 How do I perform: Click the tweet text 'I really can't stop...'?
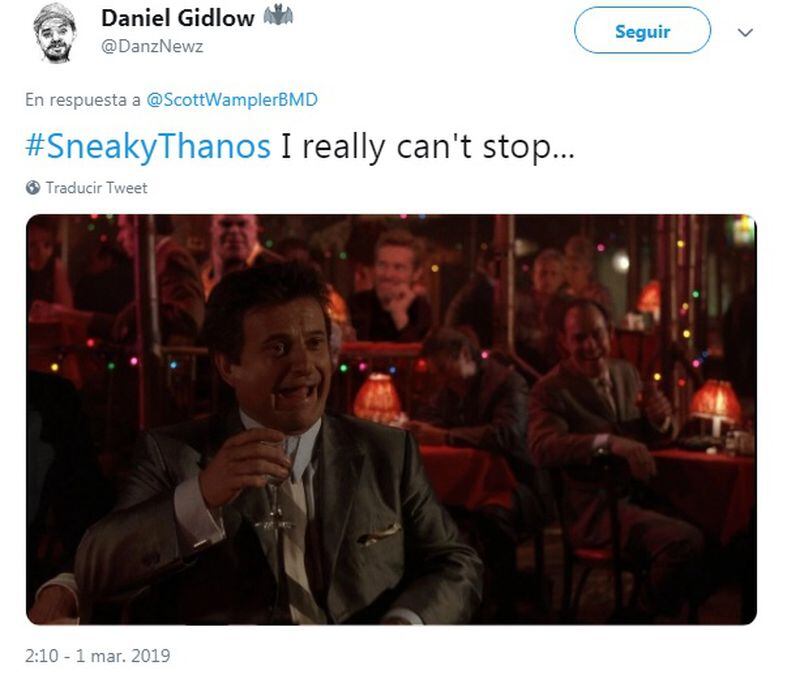(x=428, y=146)
